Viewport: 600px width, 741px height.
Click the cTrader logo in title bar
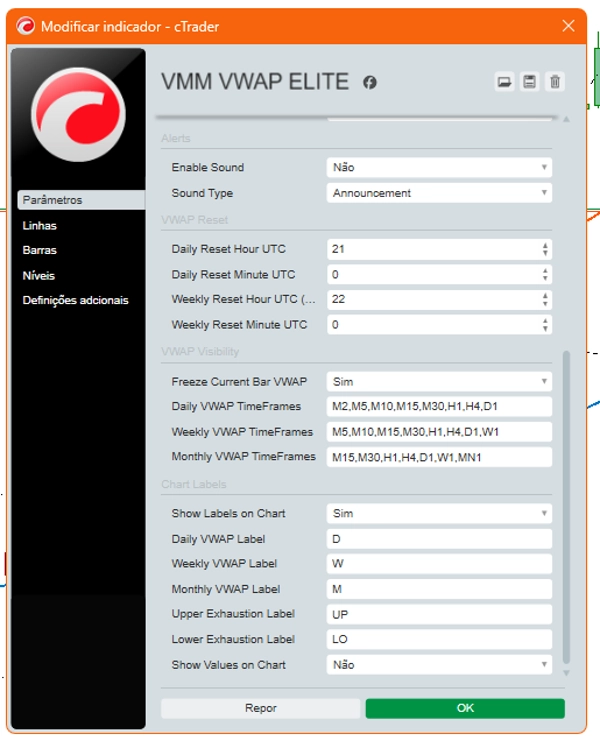coord(26,26)
